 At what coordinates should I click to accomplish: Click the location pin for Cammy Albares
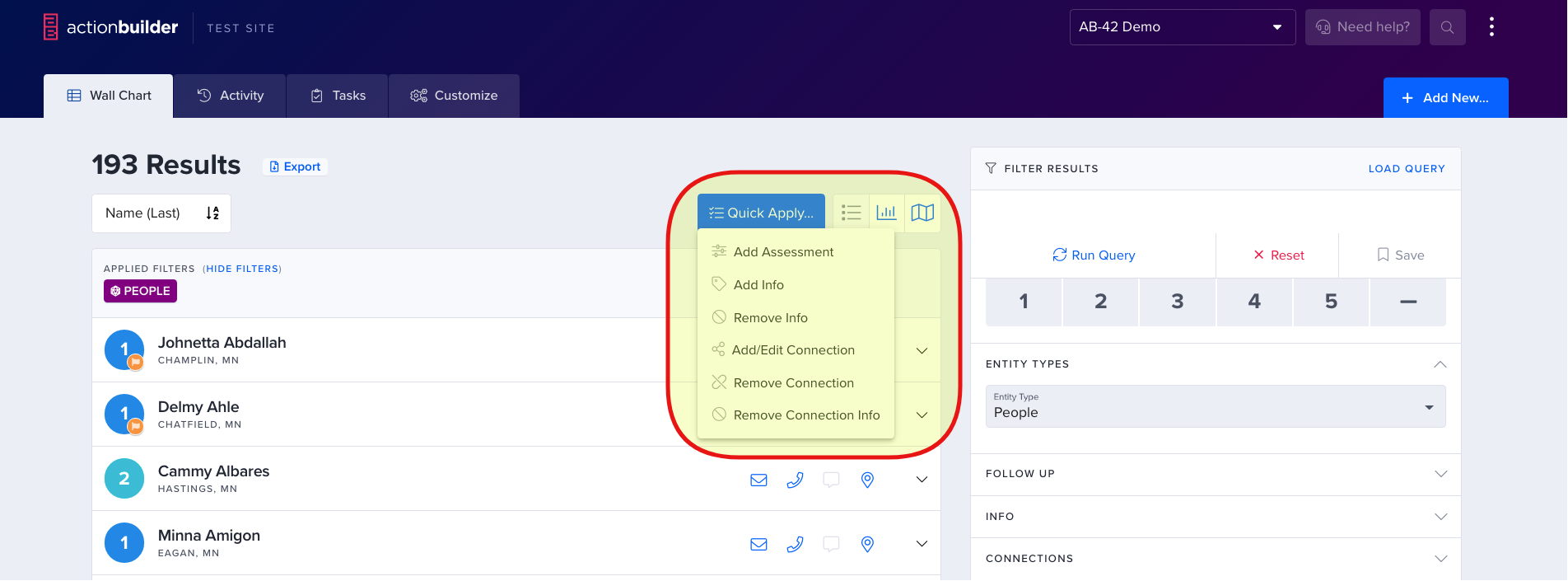point(867,480)
